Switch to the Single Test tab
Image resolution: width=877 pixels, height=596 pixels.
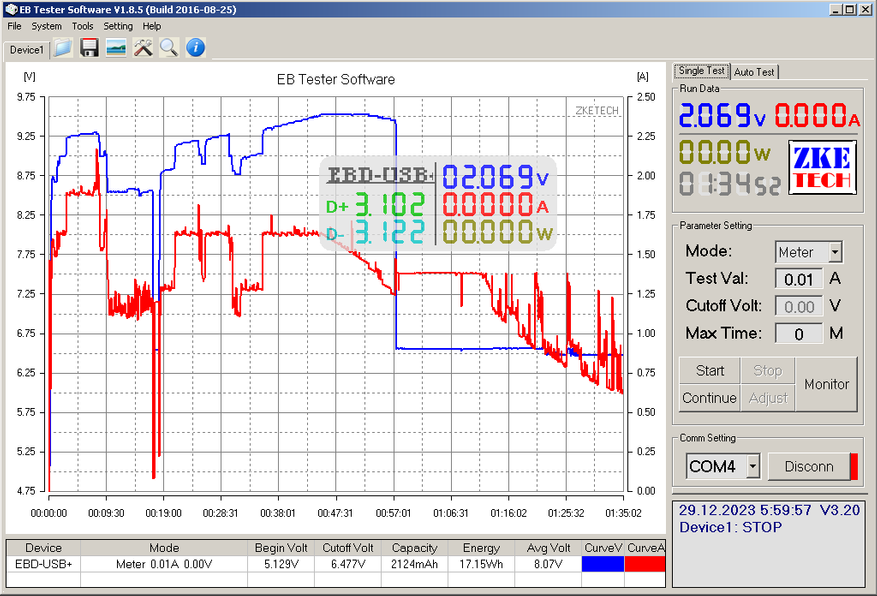coord(701,71)
